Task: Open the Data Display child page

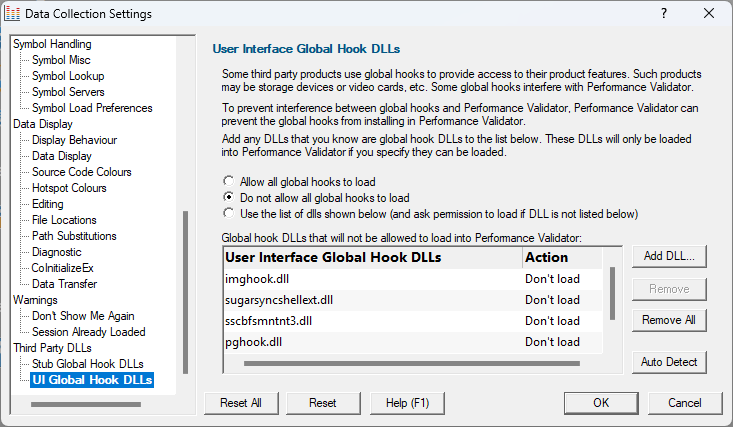Action: point(62,156)
